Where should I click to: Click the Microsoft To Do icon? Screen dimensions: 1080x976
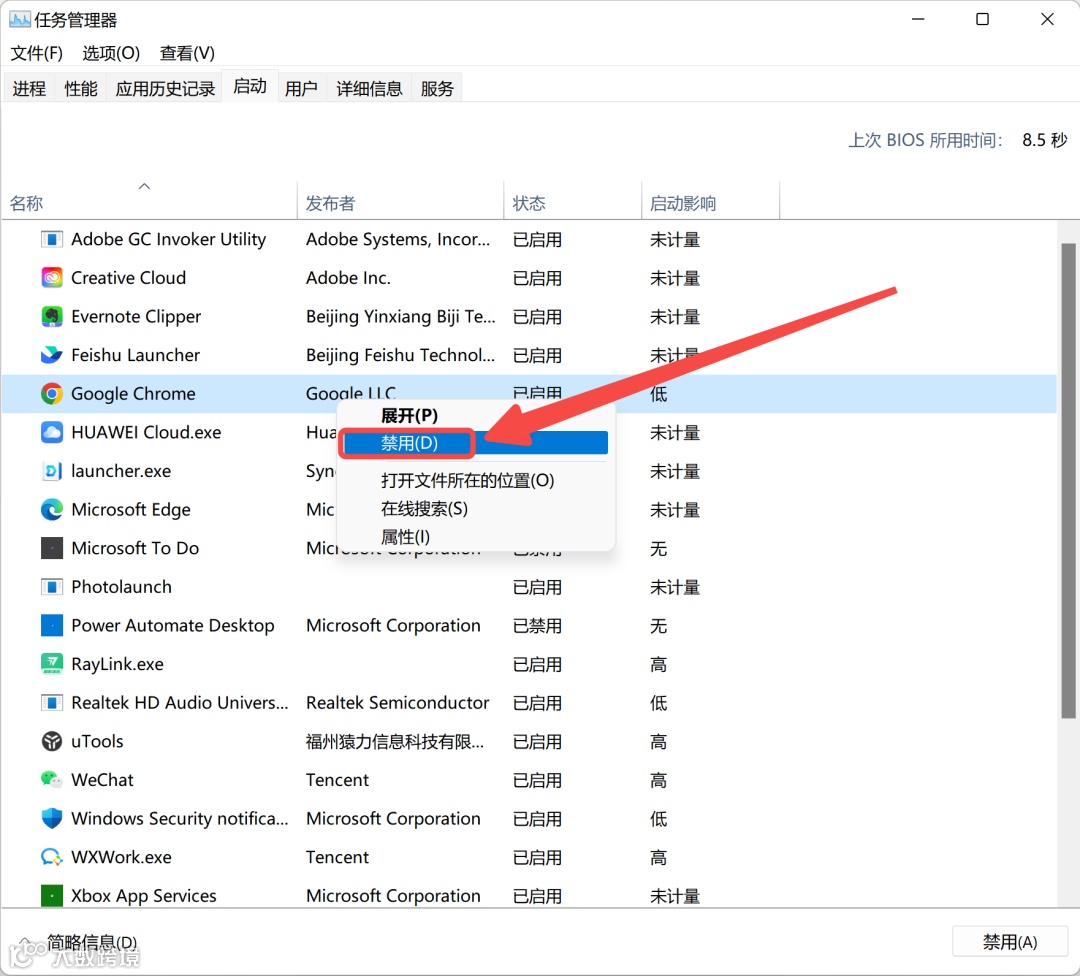tap(52, 548)
